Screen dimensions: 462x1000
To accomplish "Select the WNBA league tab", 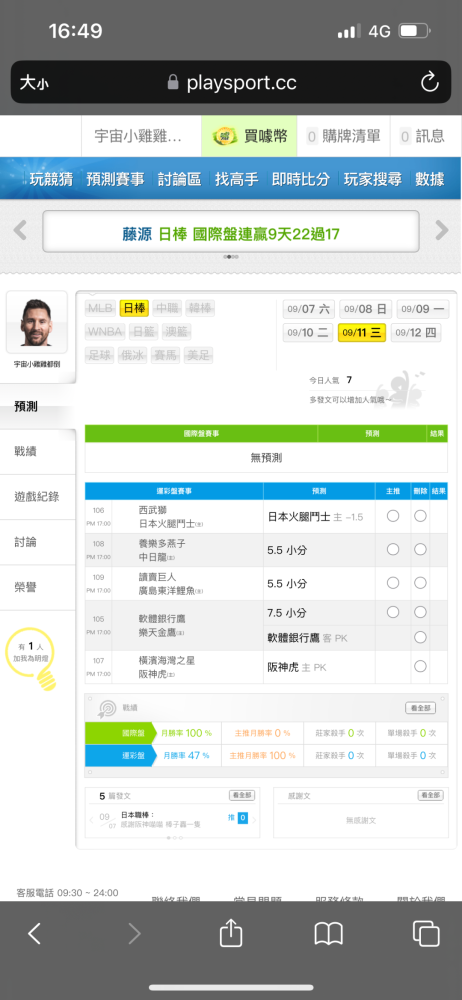I will [x=105, y=332].
